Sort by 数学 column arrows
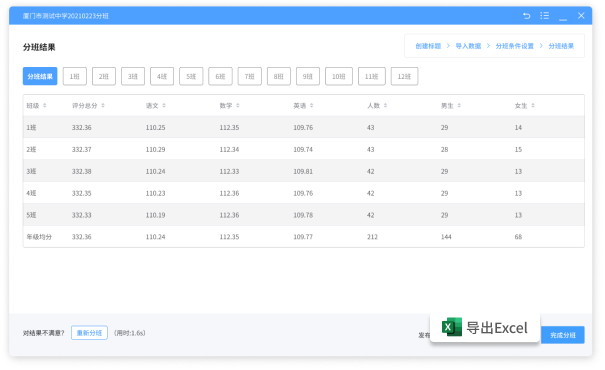This screenshot has height=370, width=605. point(238,105)
